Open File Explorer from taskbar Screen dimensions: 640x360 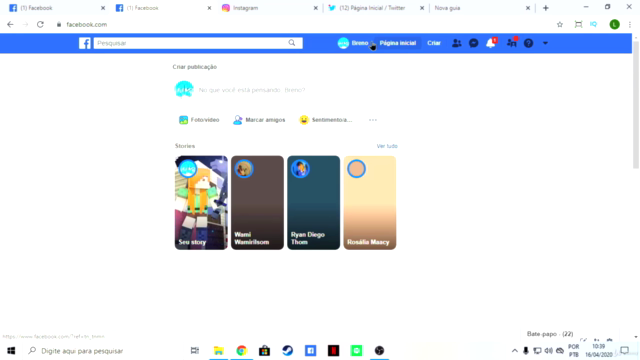pos(219,351)
